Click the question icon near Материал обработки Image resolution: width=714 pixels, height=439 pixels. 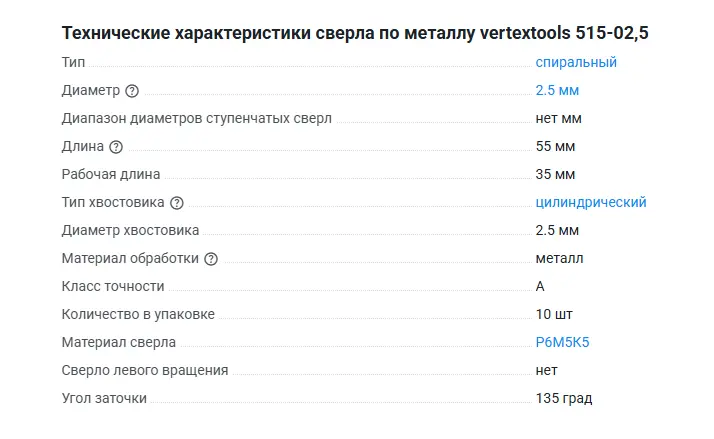(x=210, y=259)
